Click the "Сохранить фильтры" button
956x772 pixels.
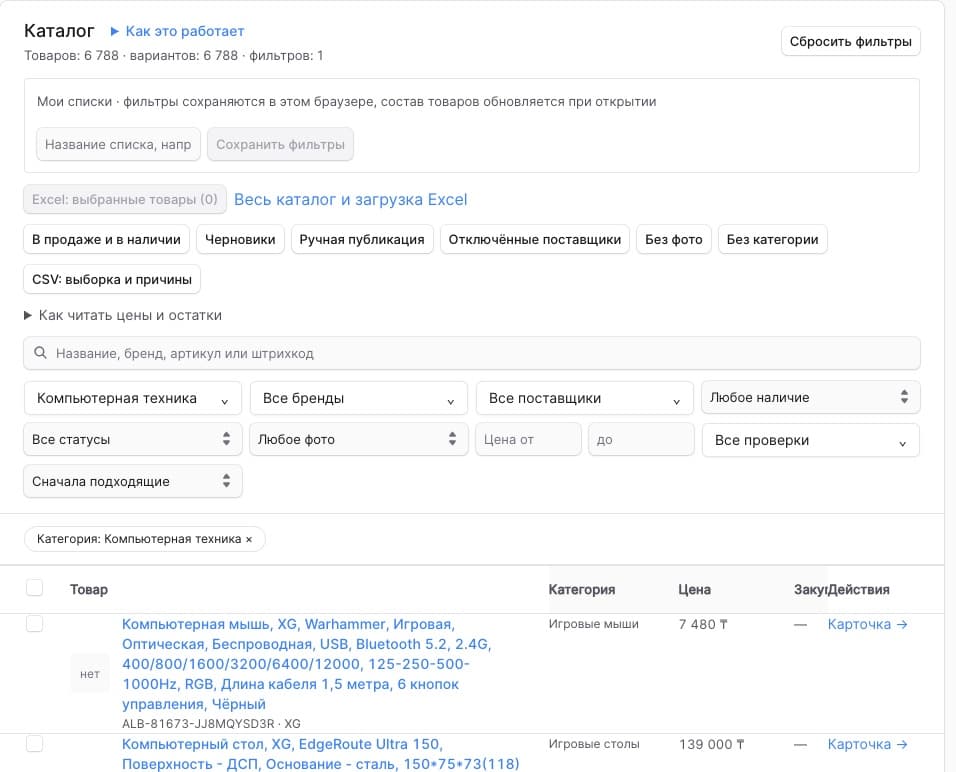280,145
